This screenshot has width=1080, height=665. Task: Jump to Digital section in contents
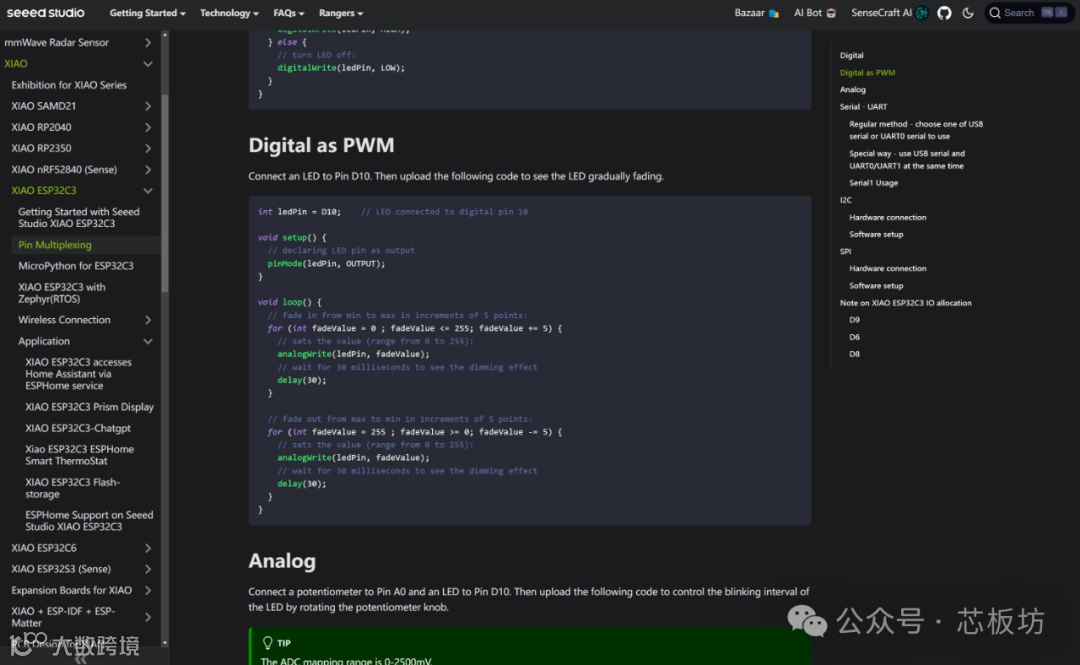click(x=851, y=55)
